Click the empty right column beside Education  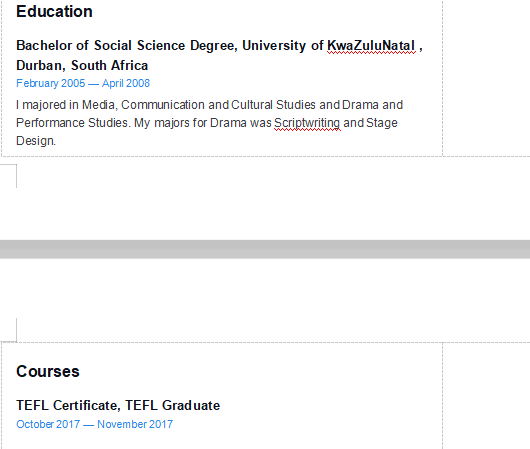(486, 78)
